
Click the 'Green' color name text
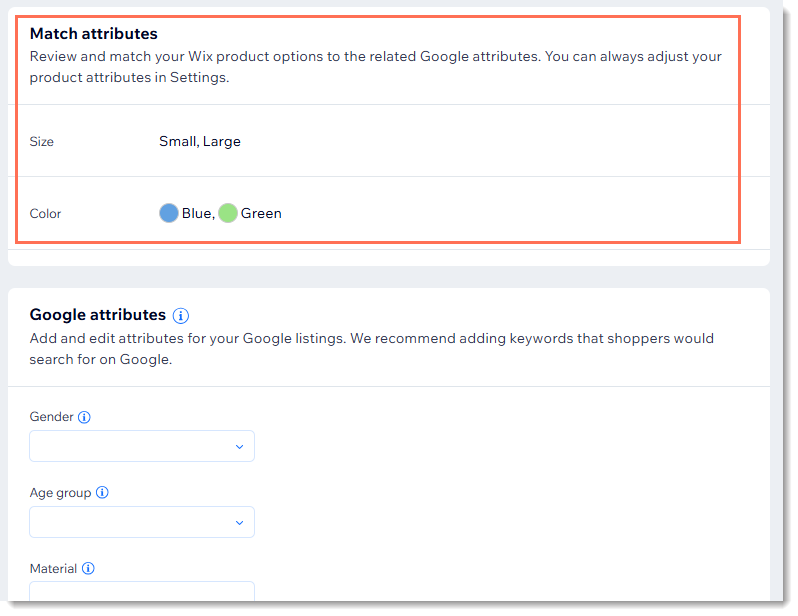tap(261, 213)
